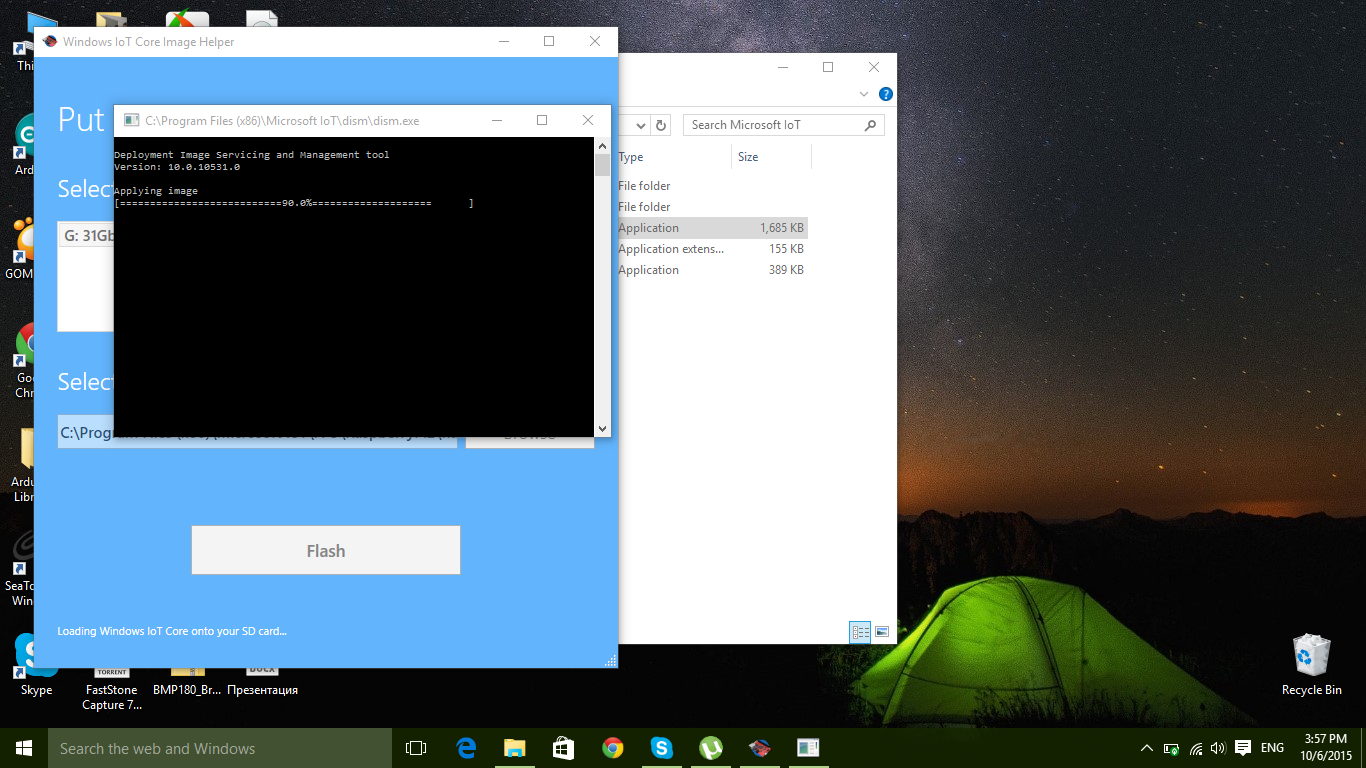The width and height of the screenshot is (1366, 768).
Task: Open the Action Center notifications icon
Action: click(1243, 748)
